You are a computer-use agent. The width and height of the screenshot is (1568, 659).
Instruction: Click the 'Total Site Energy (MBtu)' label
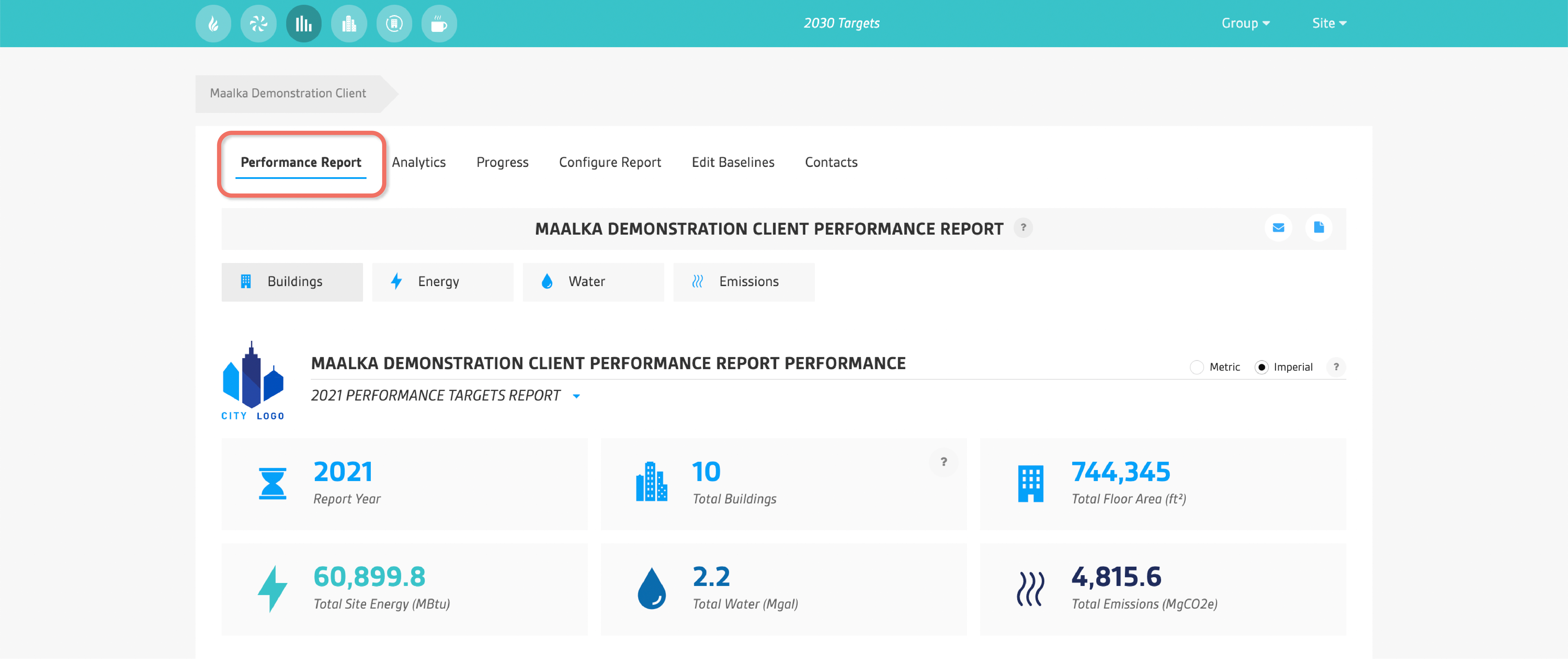(x=382, y=604)
